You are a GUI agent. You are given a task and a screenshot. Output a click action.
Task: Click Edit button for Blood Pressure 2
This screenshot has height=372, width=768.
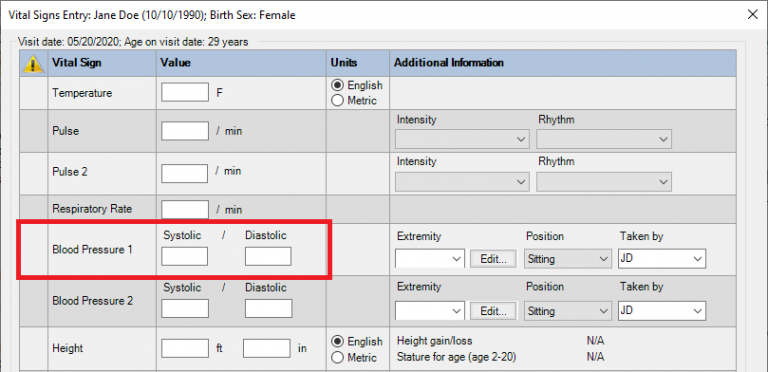pos(493,311)
